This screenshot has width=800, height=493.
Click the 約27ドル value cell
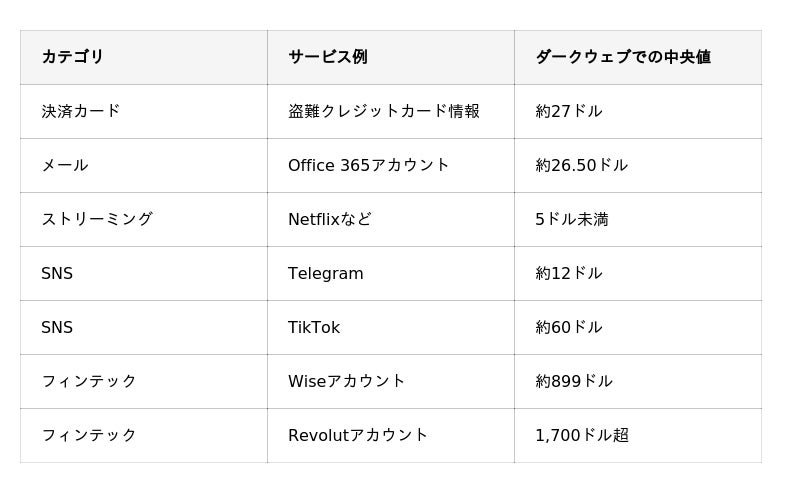pyautogui.click(x=638, y=111)
